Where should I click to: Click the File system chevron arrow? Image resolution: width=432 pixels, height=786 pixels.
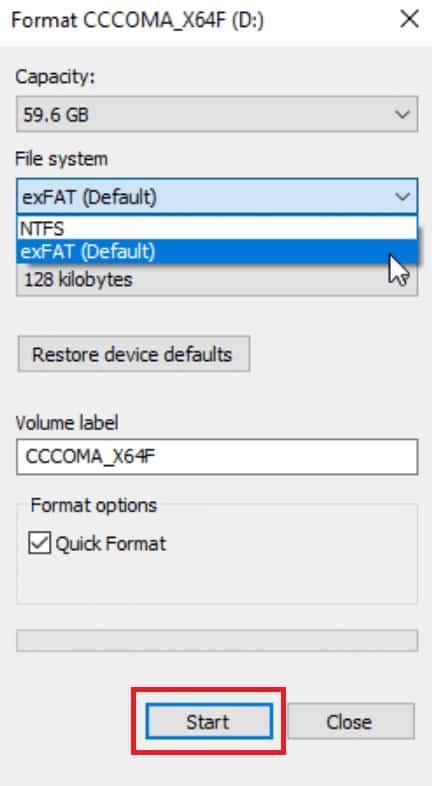[402, 196]
